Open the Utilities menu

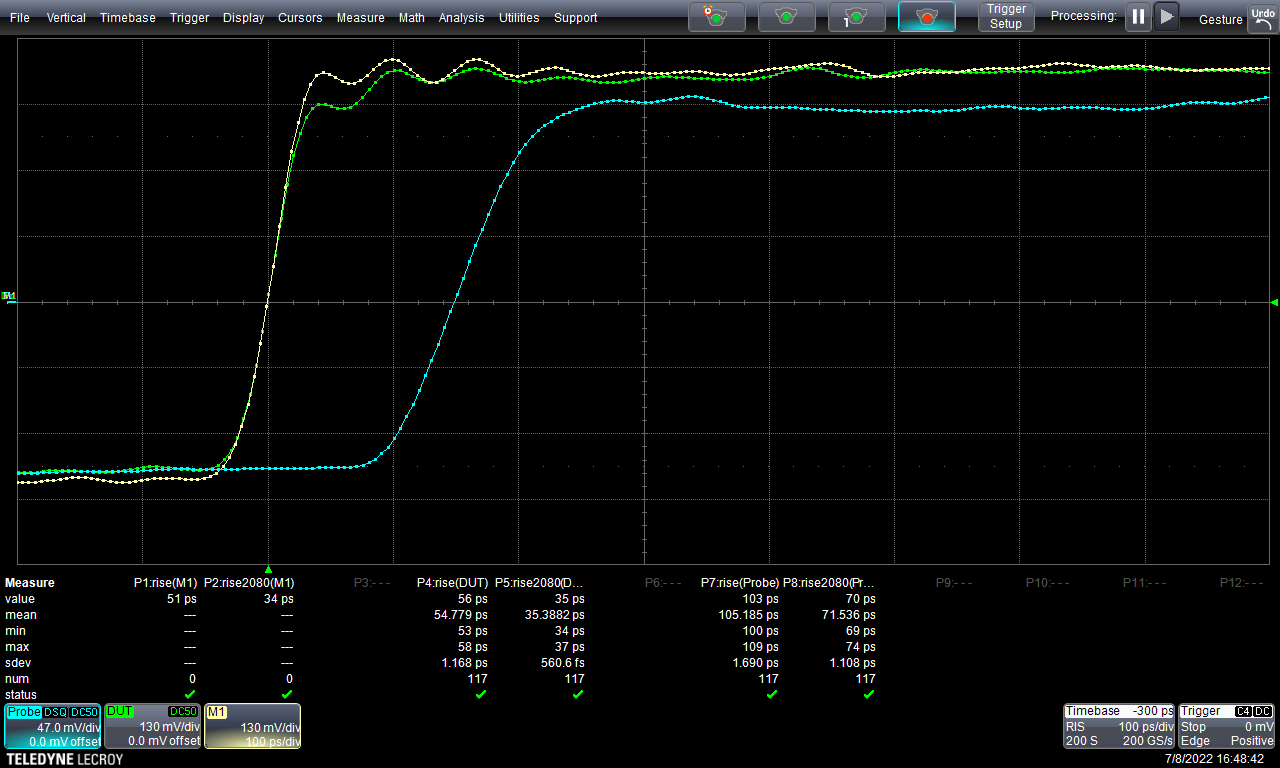coord(519,18)
